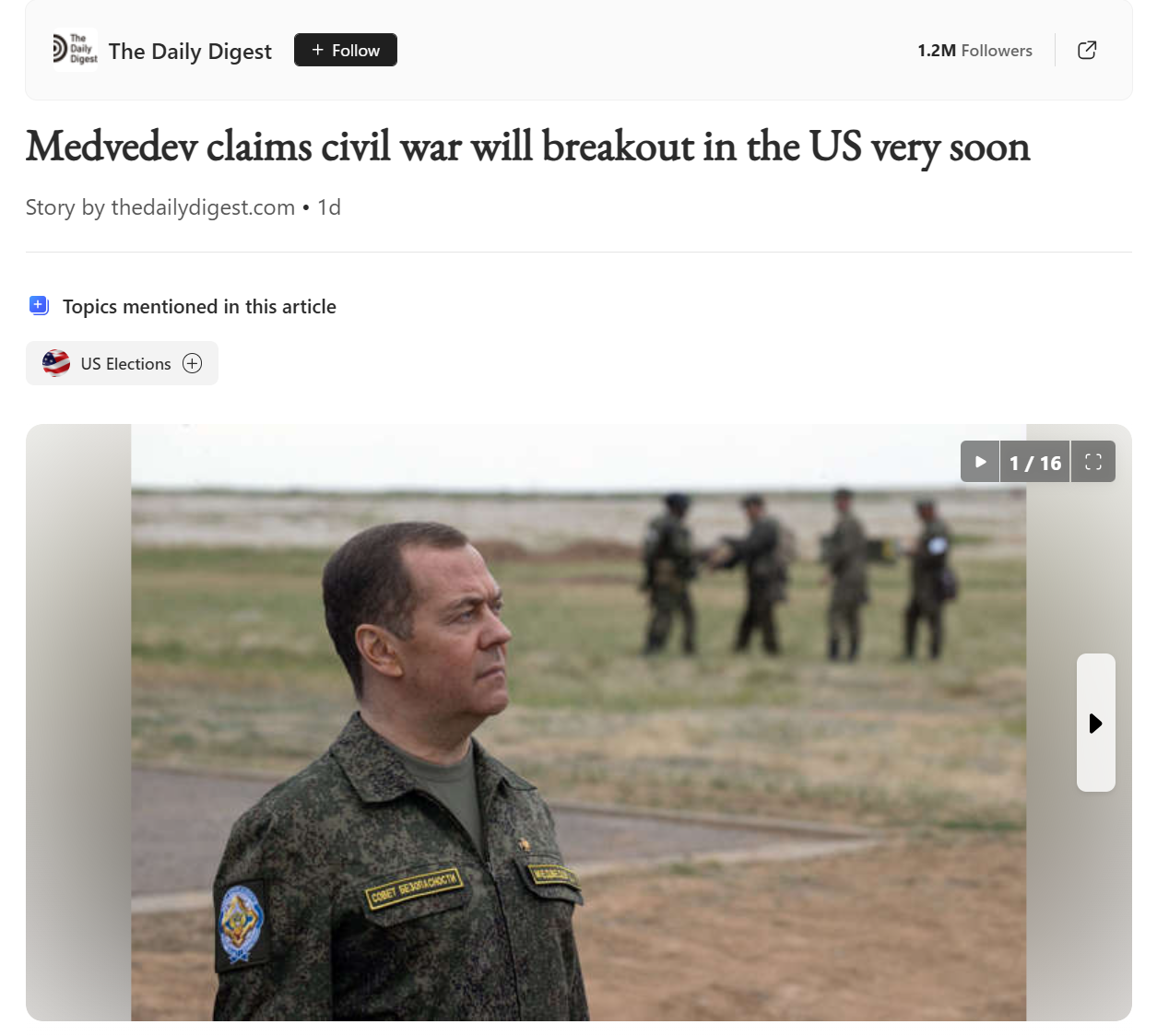Follow The Daily Digest publisher
Image resolution: width=1169 pixels, height=1036 pixels.
(x=346, y=50)
